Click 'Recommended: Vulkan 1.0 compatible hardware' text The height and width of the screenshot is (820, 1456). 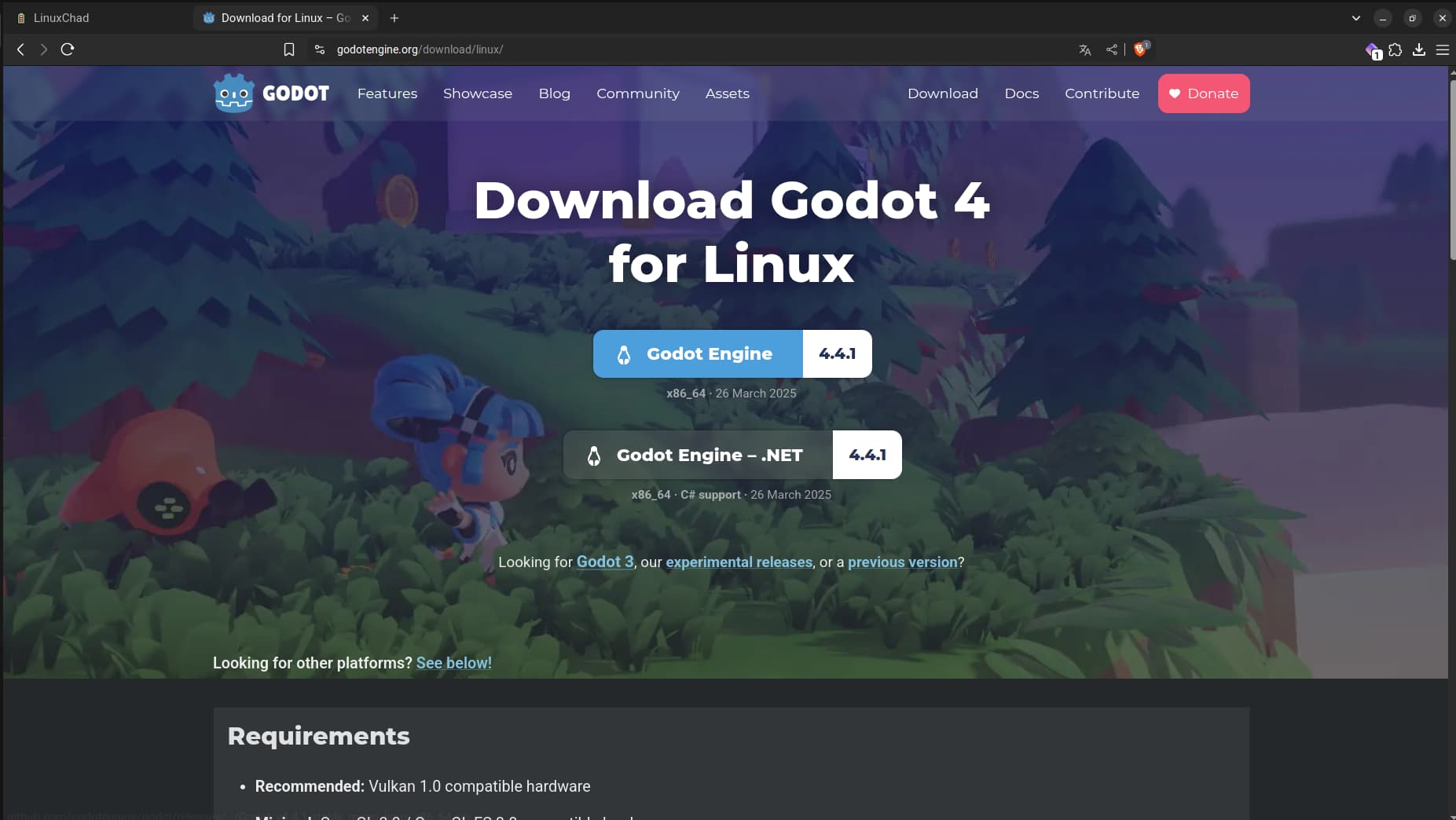(x=423, y=786)
